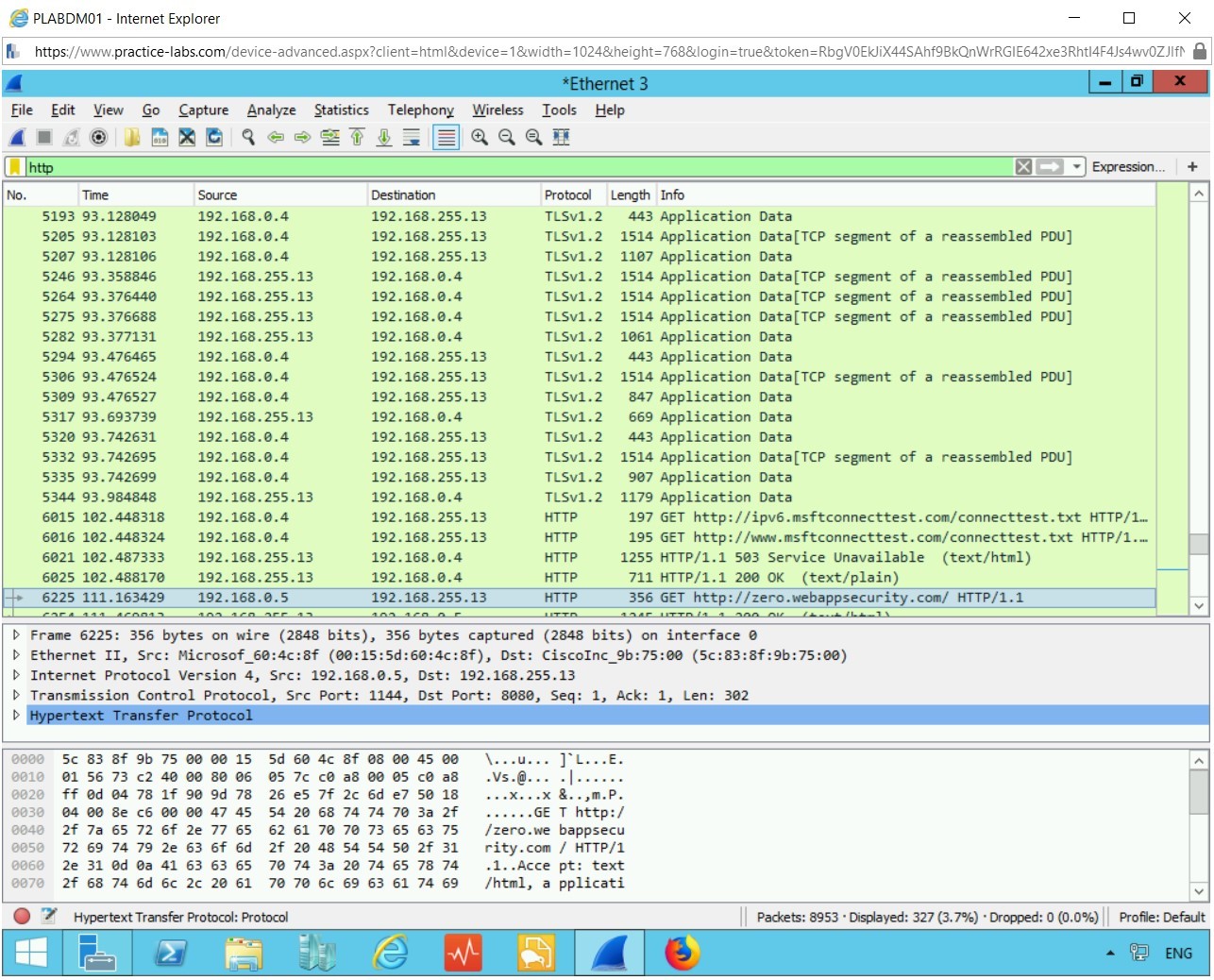Jump to the last packet

(384, 138)
